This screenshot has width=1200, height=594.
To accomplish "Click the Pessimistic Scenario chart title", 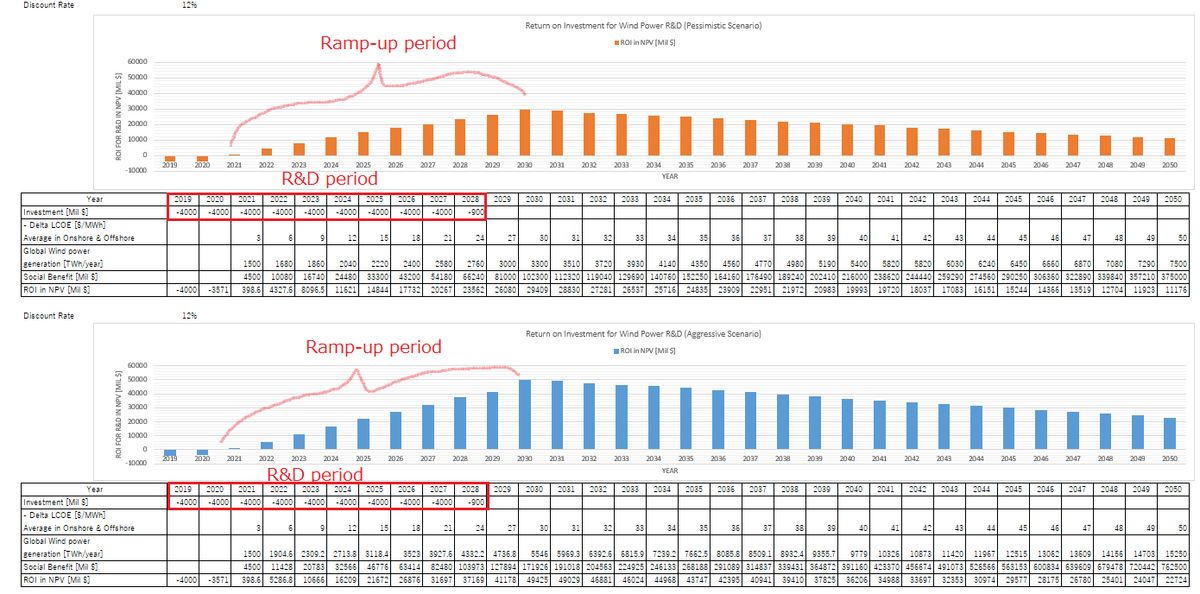I will (x=644, y=24).
